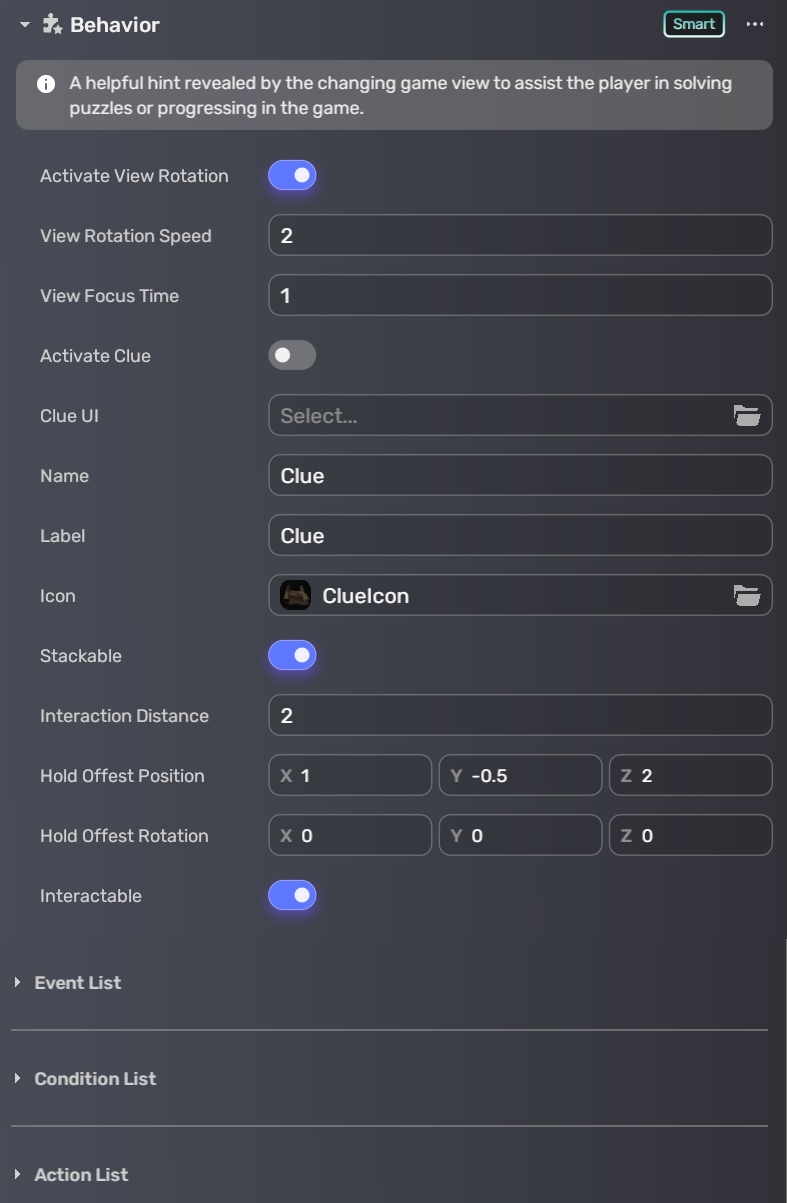This screenshot has height=1203, width=787.
Task: Collapse the Behavior section arrow
Action: pos(25,24)
